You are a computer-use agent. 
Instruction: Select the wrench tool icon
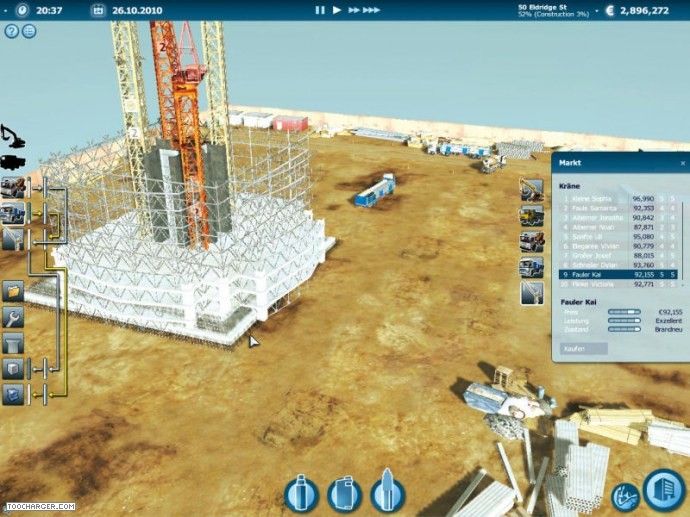click(13, 318)
